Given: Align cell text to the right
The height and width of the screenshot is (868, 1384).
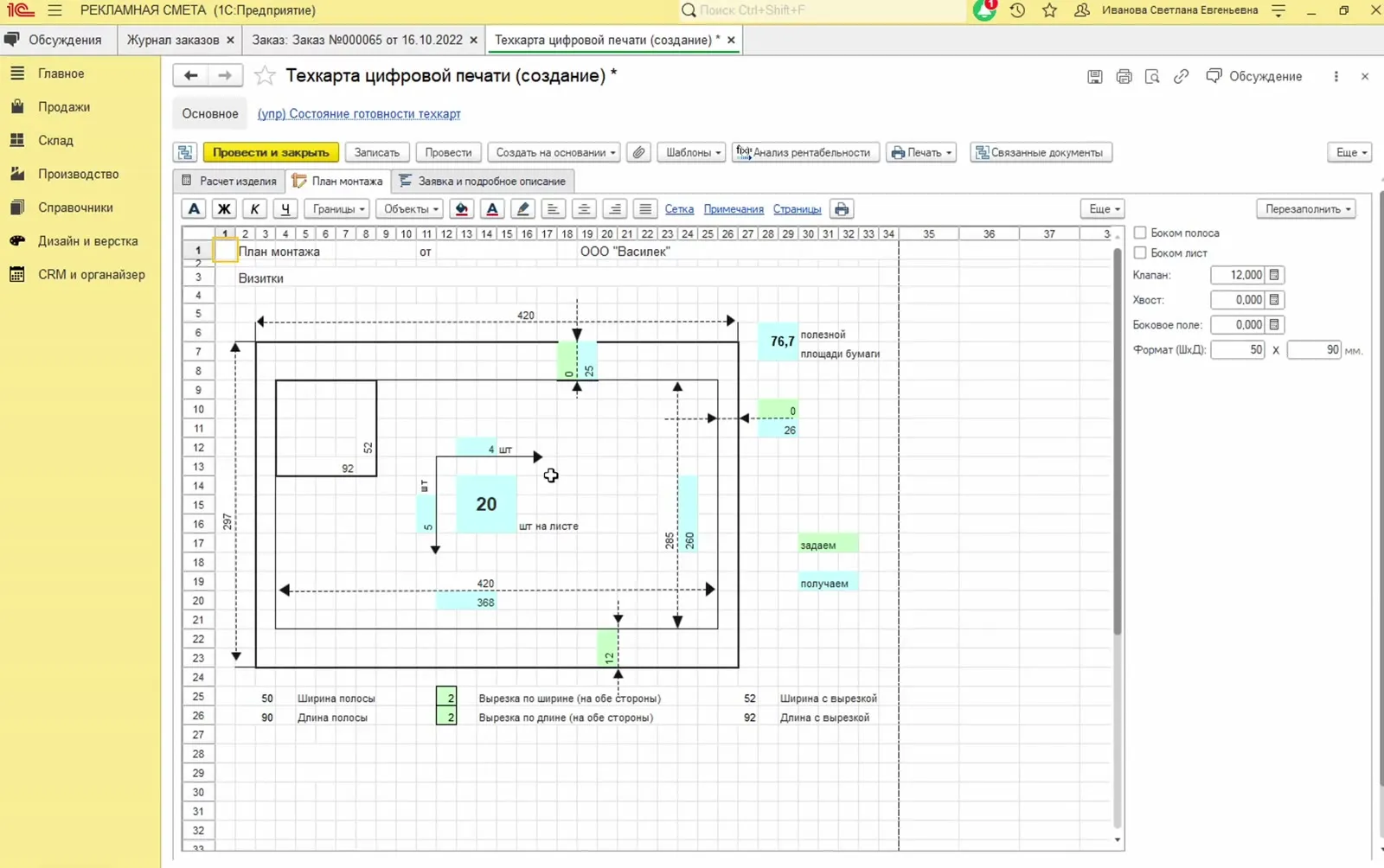Looking at the screenshot, I should tap(614, 209).
